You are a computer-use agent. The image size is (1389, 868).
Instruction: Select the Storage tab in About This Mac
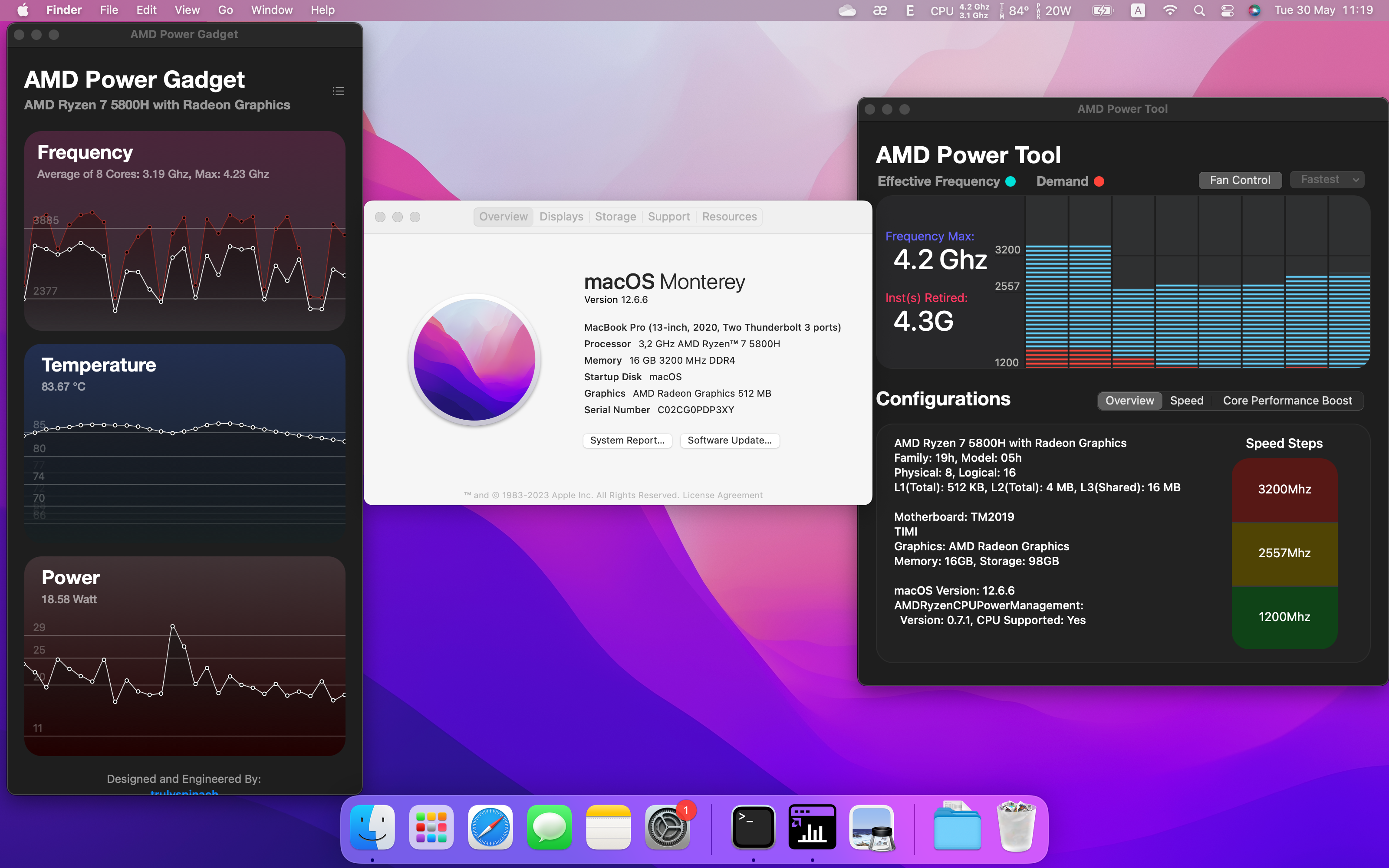[x=616, y=217]
